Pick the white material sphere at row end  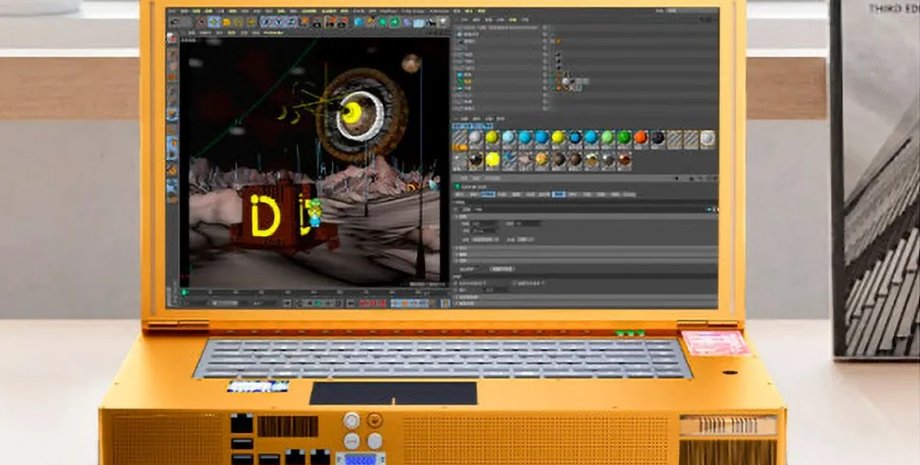point(707,138)
